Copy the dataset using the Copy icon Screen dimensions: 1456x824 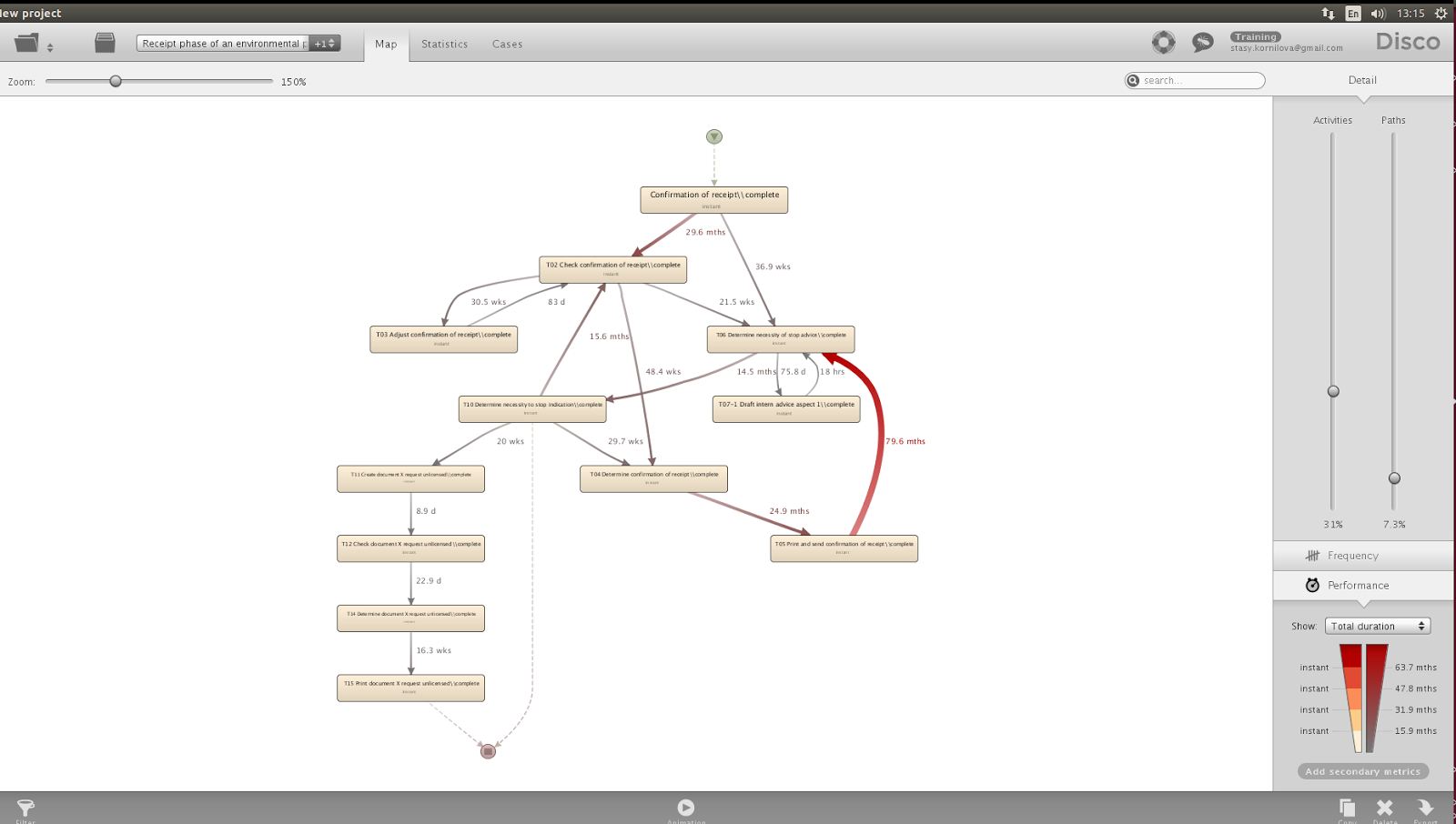click(x=1346, y=808)
